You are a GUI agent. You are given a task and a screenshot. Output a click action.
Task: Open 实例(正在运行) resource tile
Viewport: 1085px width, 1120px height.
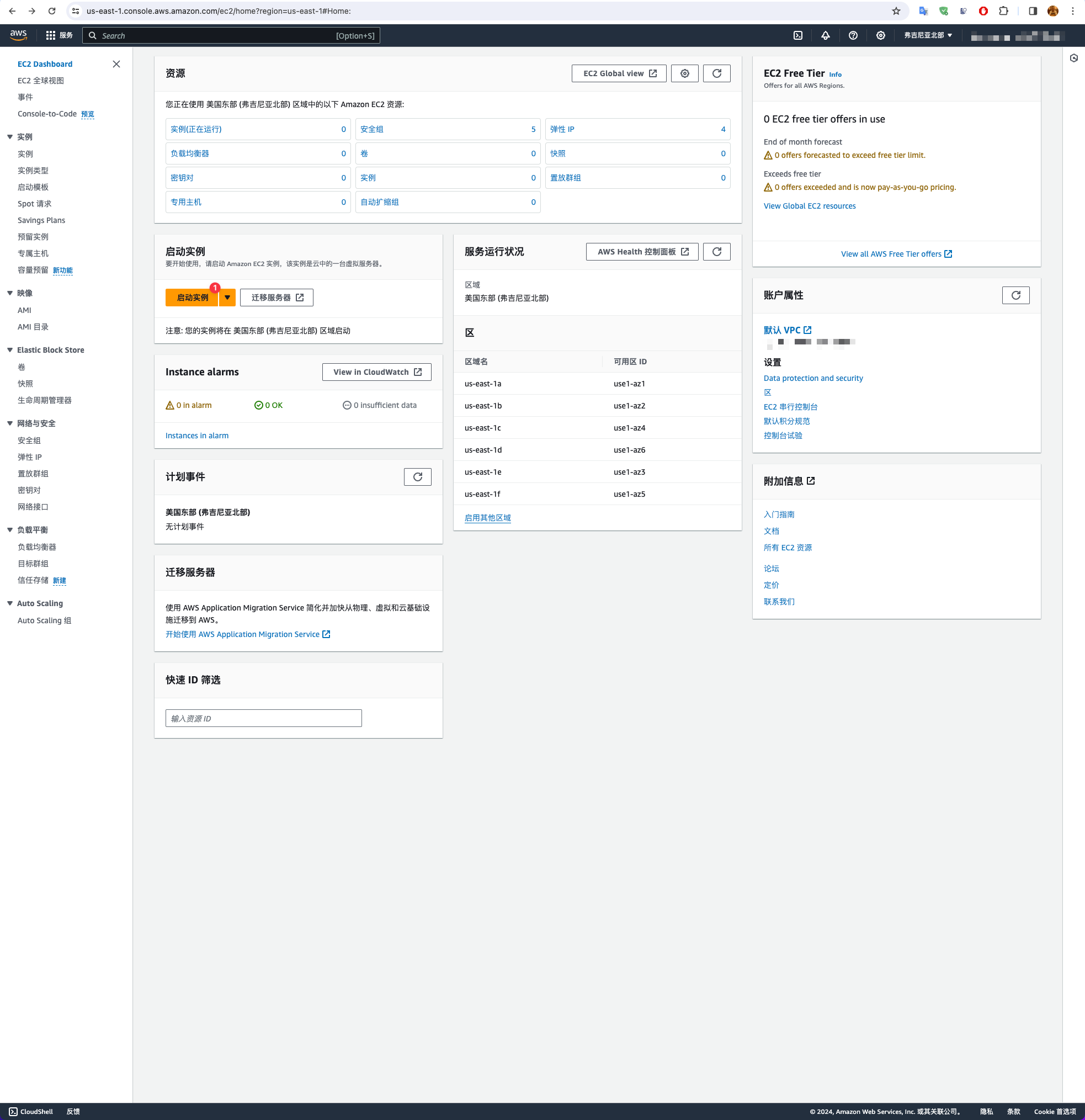coord(258,129)
